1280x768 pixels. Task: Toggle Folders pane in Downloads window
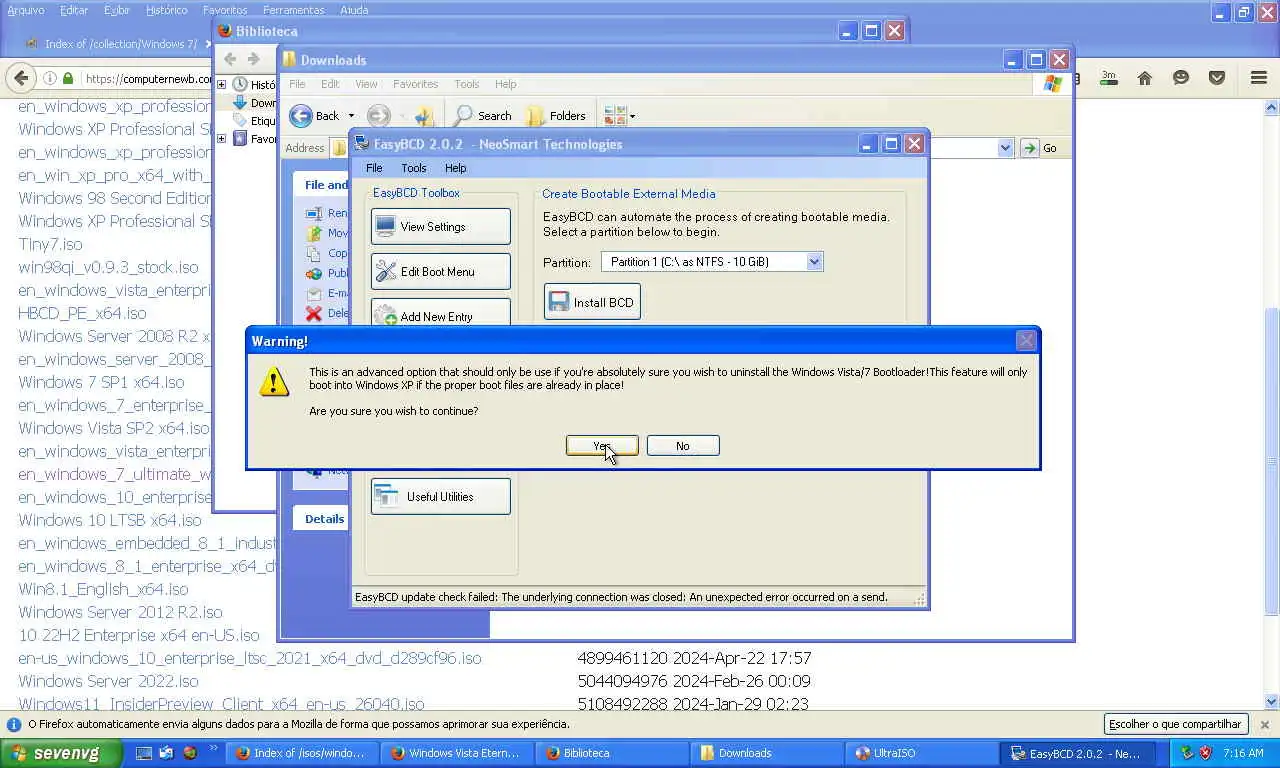pyautogui.click(x=556, y=116)
